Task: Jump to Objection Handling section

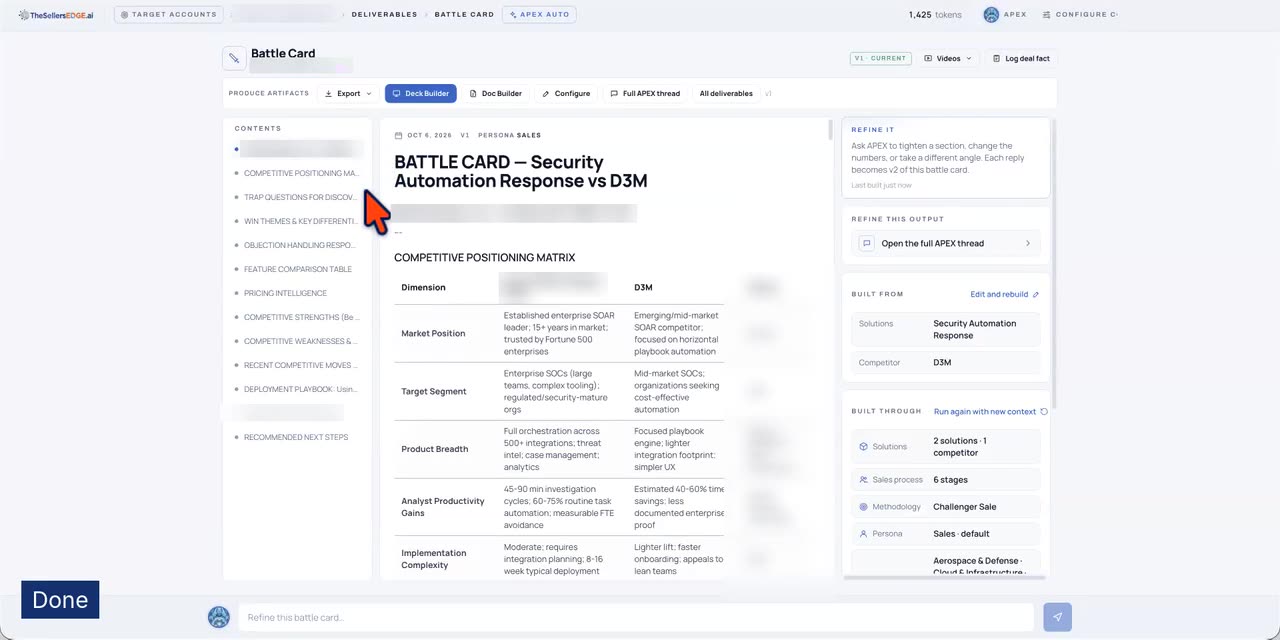Action: pos(298,246)
